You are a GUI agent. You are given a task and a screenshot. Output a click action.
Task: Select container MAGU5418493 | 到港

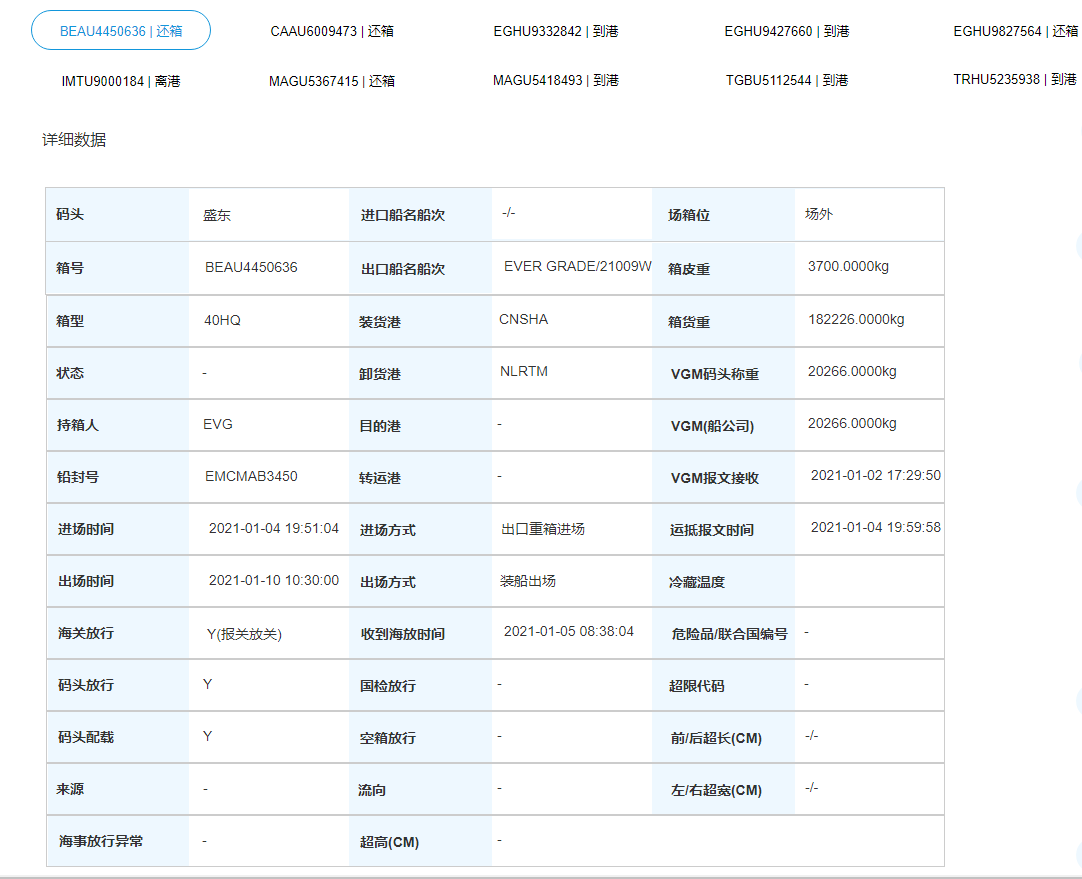[x=555, y=81]
